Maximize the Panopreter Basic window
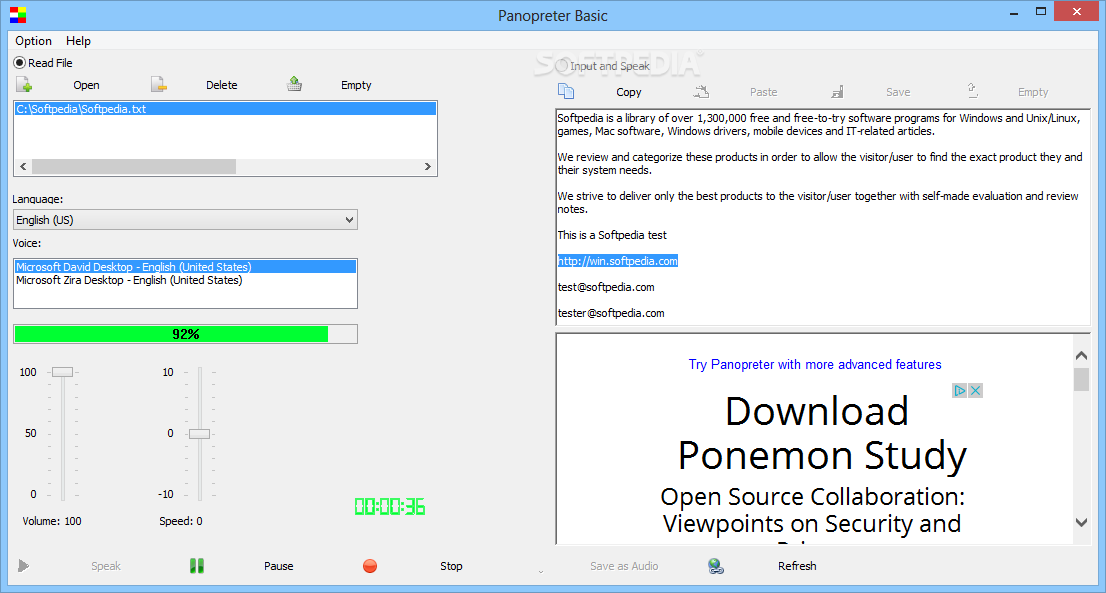This screenshot has width=1106, height=593. pos(1040,11)
